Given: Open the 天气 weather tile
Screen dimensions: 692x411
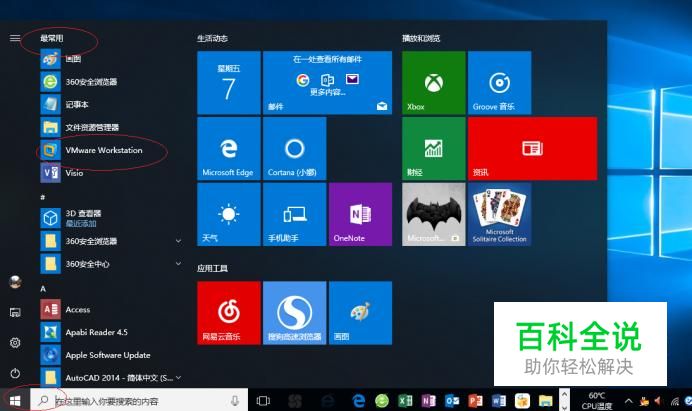Looking at the screenshot, I should (228, 214).
